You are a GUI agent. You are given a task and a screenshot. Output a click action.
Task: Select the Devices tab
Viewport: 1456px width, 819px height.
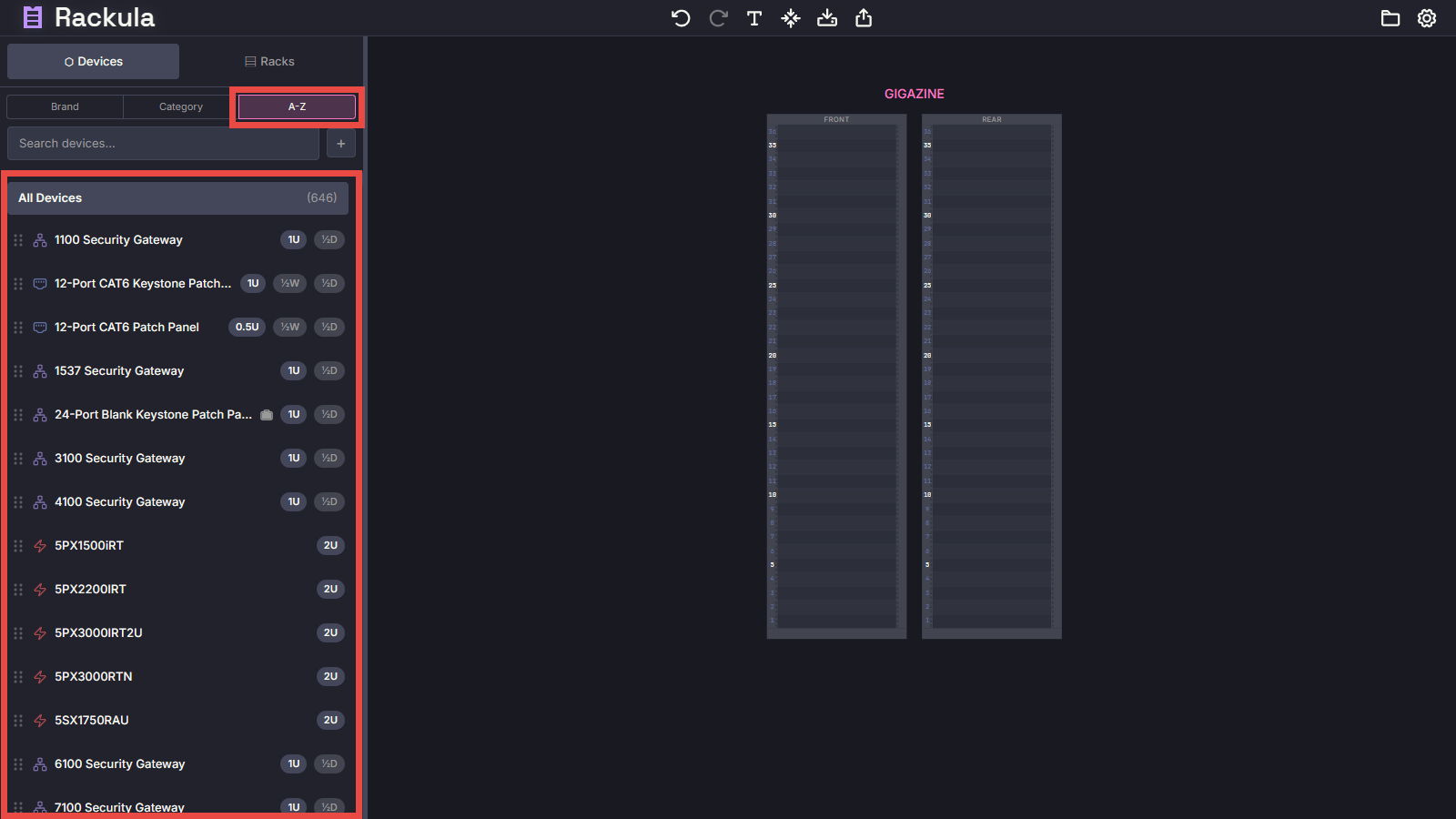coord(94,62)
